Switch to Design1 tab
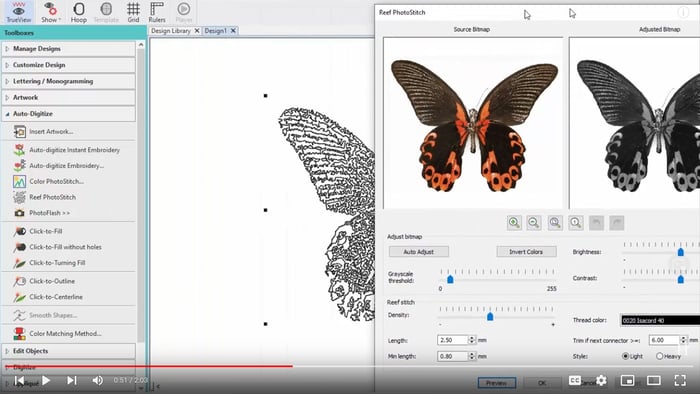Image resolution: width=700 pixels, height=394 pixels. tap(216, 31)
